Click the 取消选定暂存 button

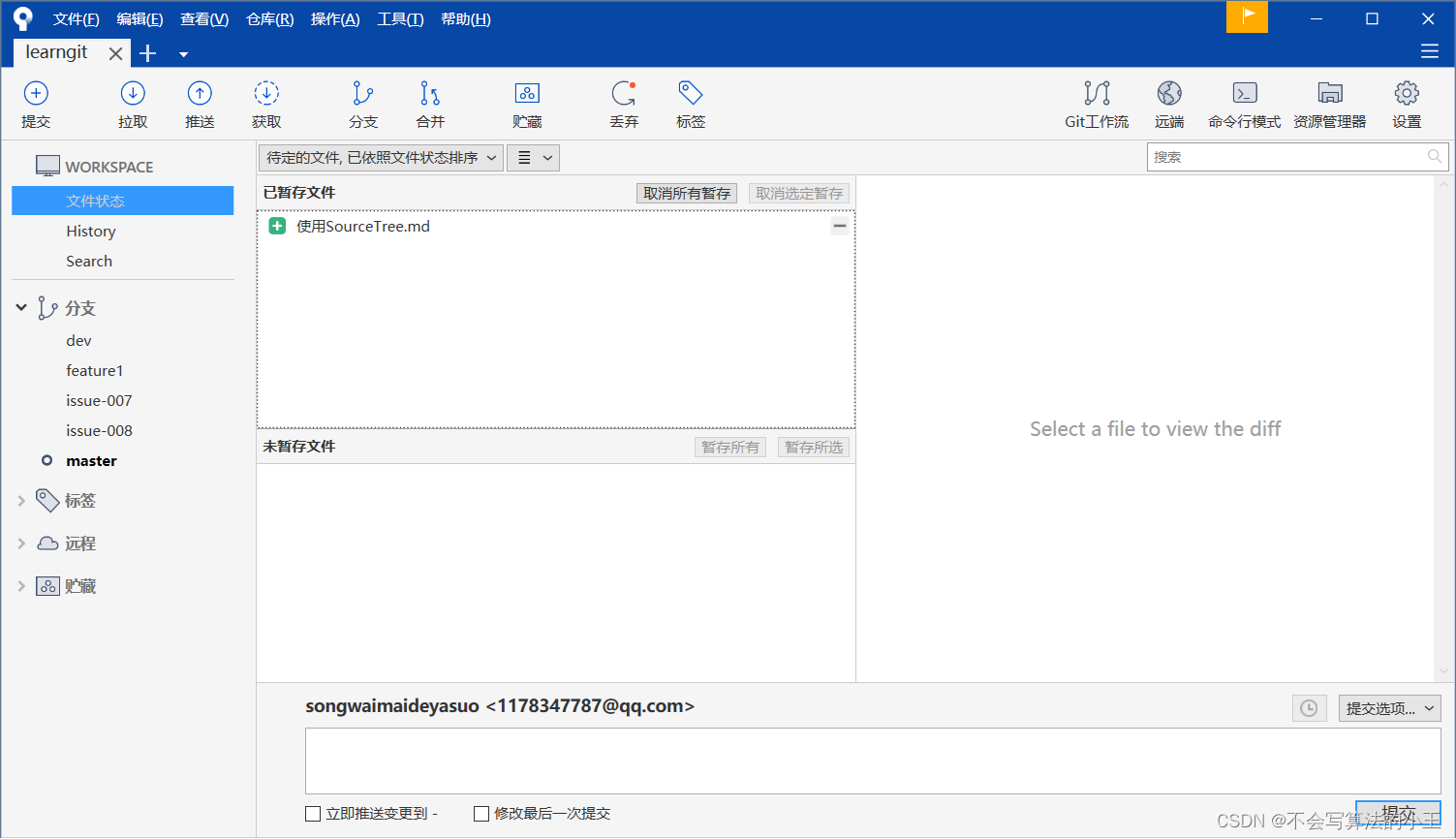[x=799, y=194]
